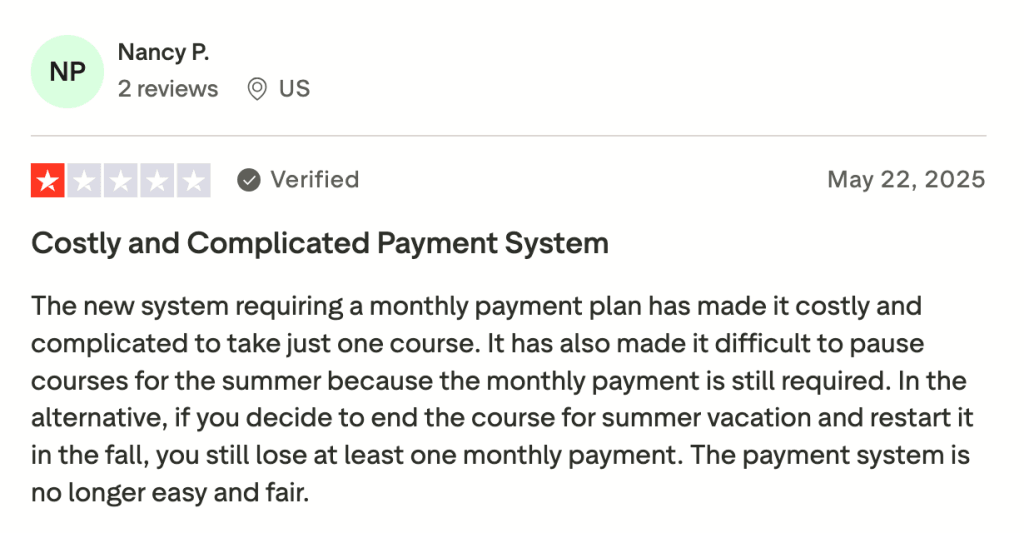Click the "2 reviews" count
1024x533 pixels.
167,89
